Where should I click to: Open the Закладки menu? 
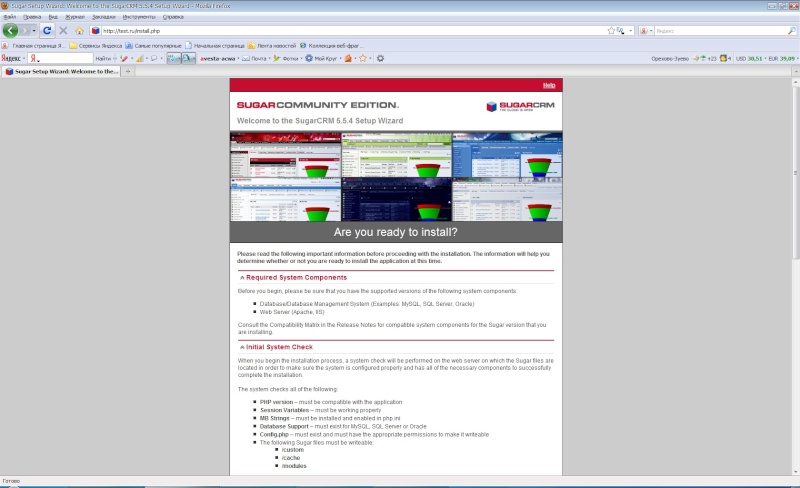[x=104, y=17]
